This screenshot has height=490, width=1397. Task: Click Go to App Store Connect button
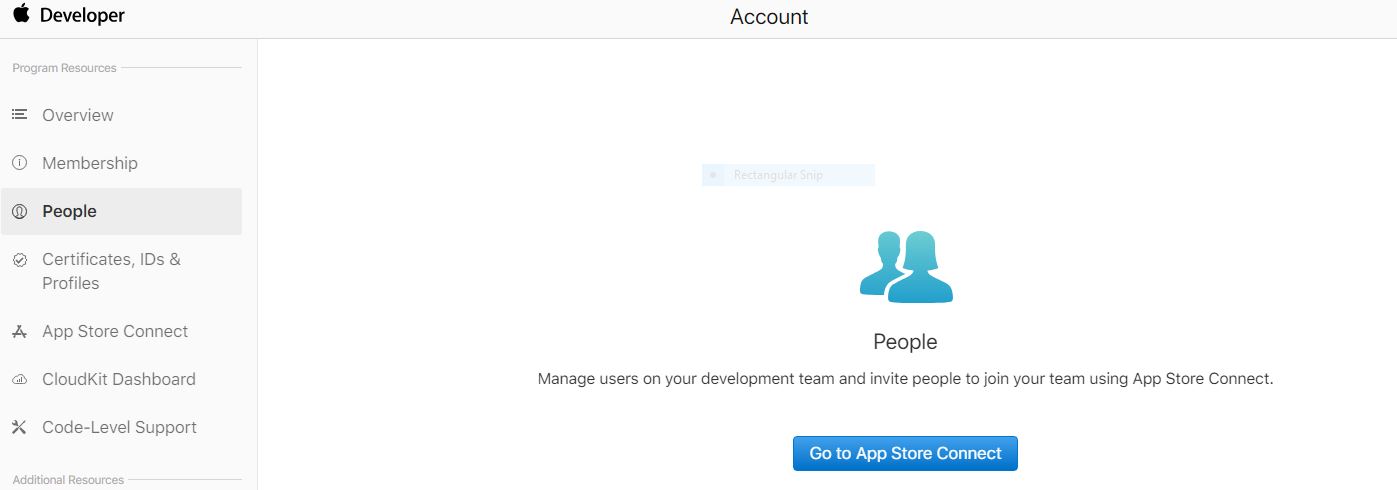coord(905,453)
